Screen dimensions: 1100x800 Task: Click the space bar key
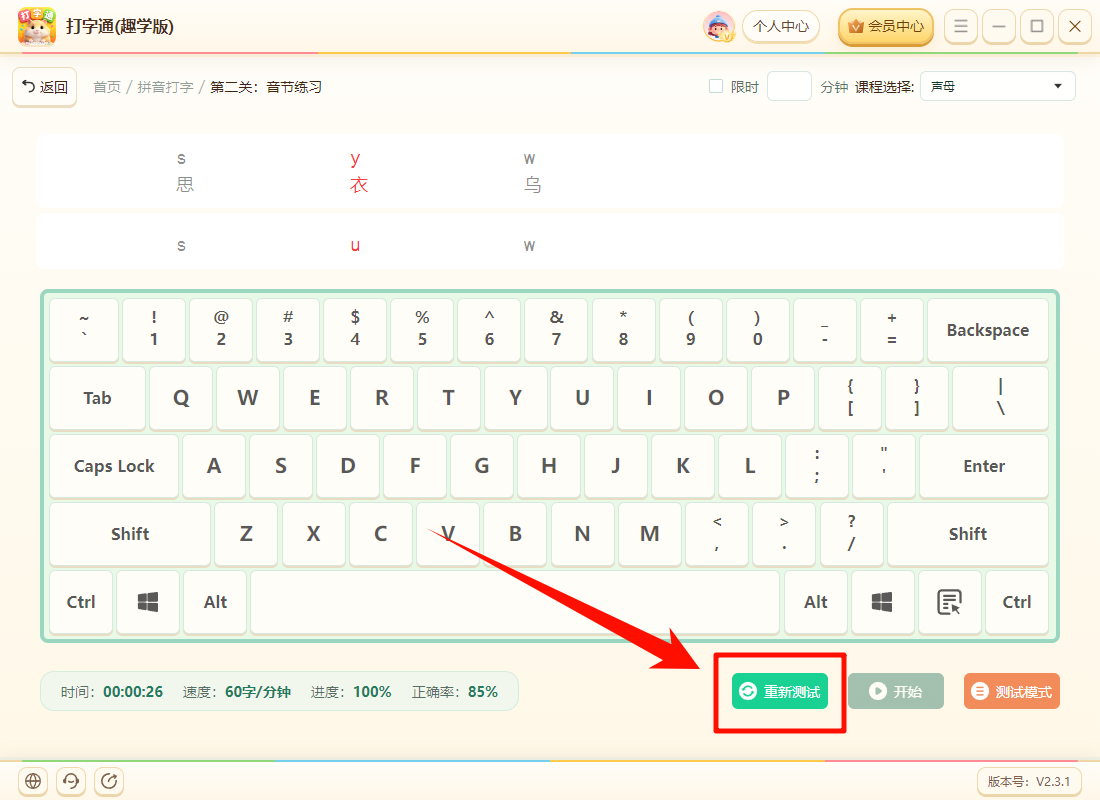click(515, 602)
